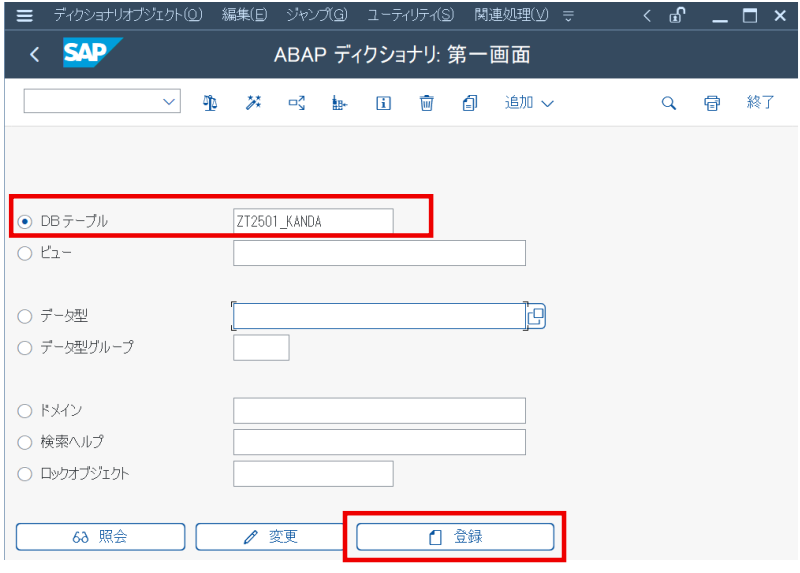The width and height of the screenshot is (800, 573).
Task: Click the ロックオブジェクト input field
Action: 313,474
